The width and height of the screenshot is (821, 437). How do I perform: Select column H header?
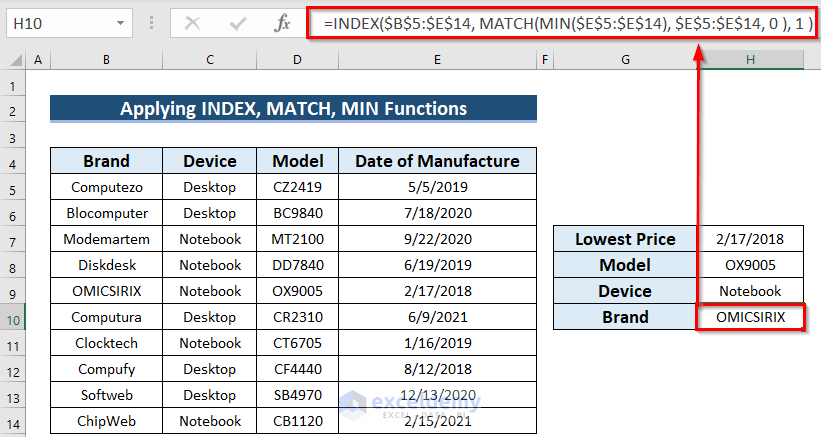(750, 61)
